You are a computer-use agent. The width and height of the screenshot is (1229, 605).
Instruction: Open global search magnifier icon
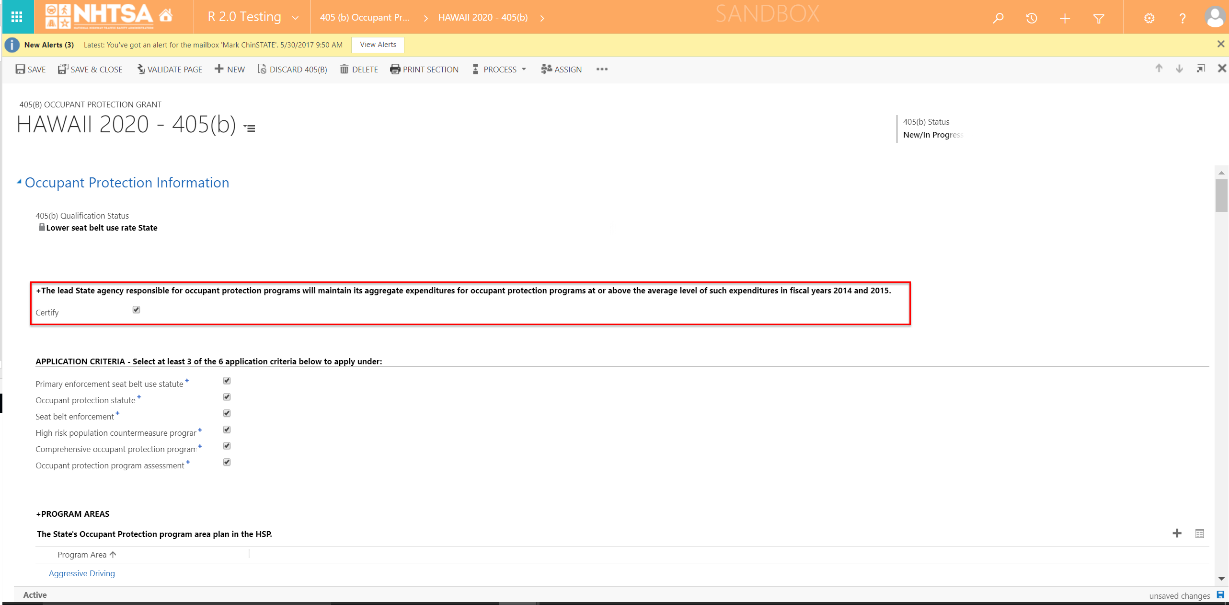(998, 18)
